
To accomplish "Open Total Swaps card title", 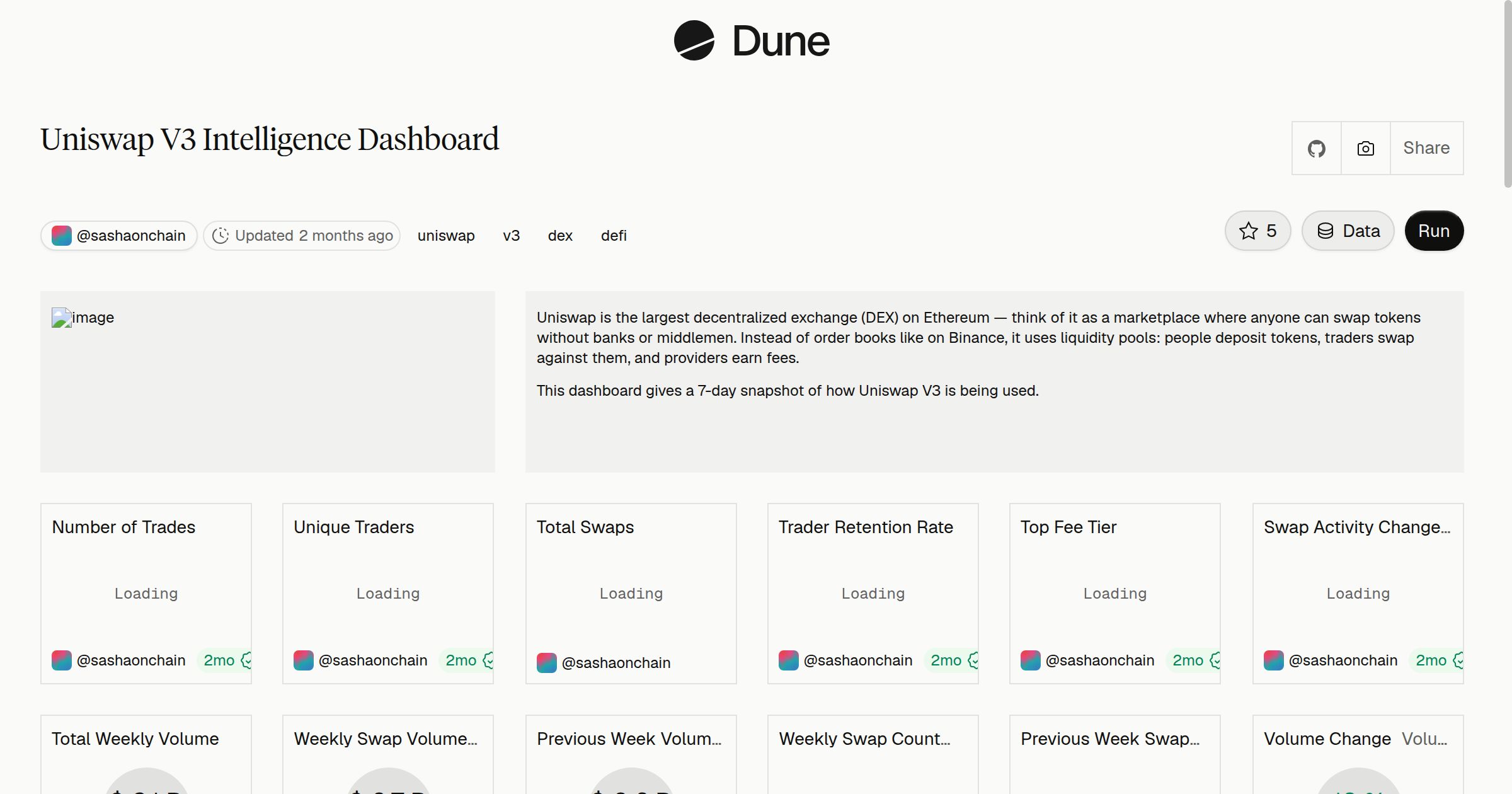I will coord(585,527).
